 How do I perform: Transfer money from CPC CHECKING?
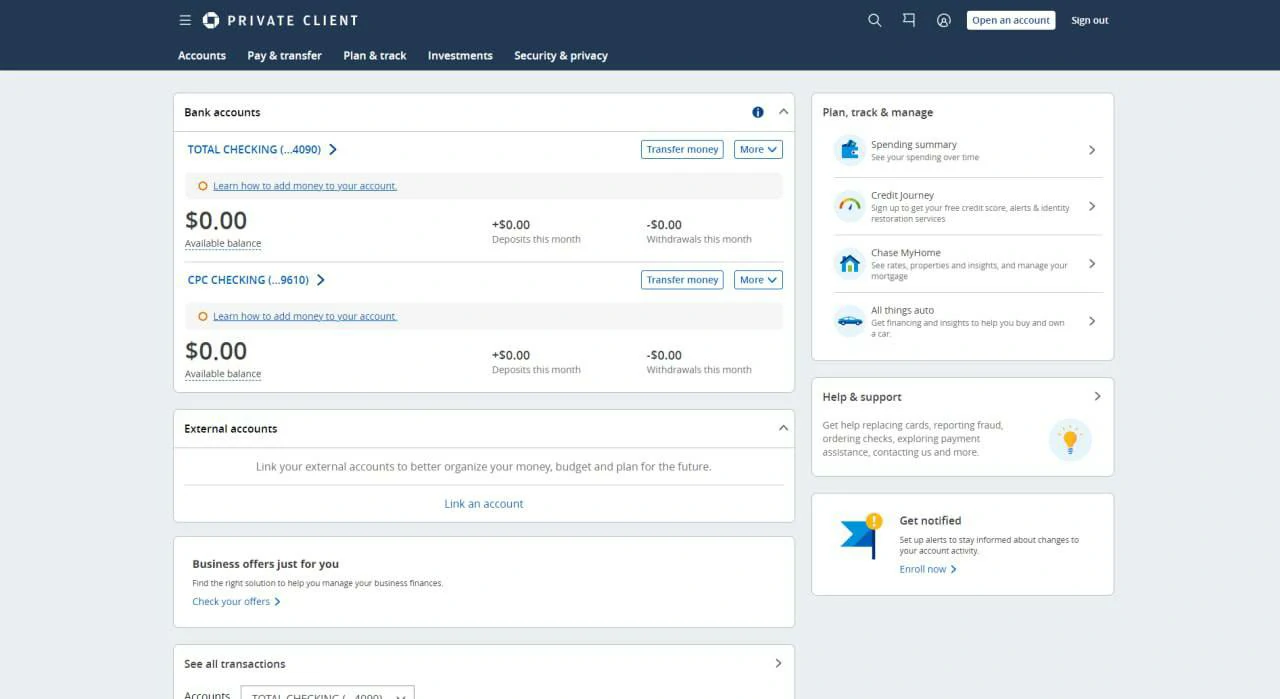682,280
